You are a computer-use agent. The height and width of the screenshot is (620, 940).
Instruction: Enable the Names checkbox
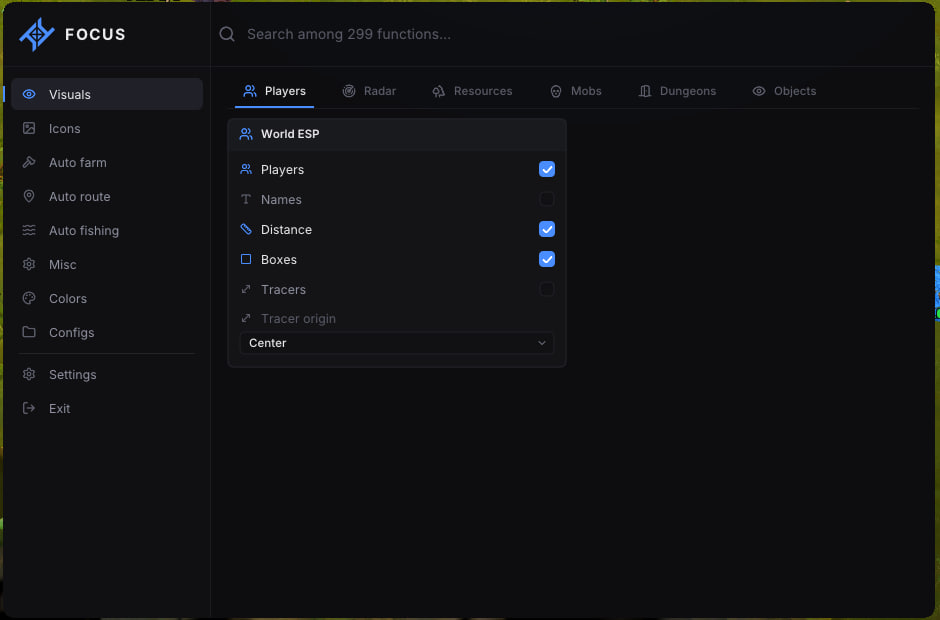coord(547,199)
